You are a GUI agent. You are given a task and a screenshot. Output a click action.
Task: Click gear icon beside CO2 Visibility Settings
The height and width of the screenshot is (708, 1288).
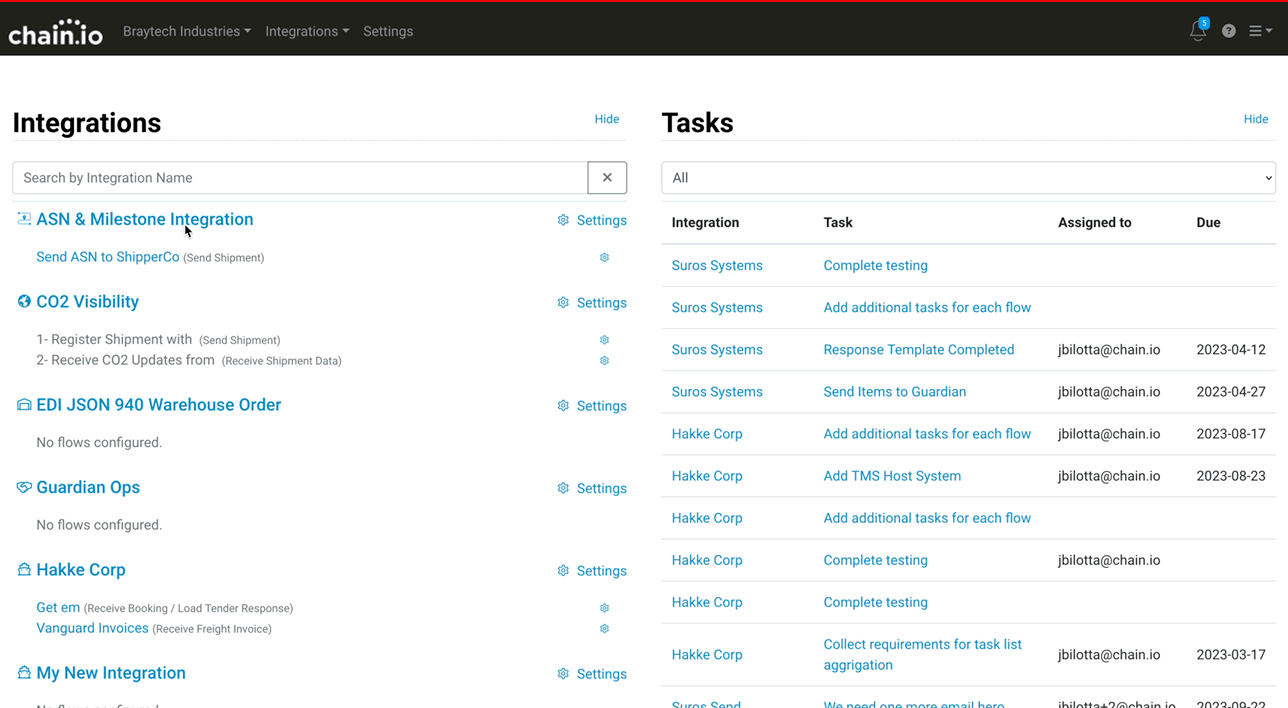[x=563, y=303]
